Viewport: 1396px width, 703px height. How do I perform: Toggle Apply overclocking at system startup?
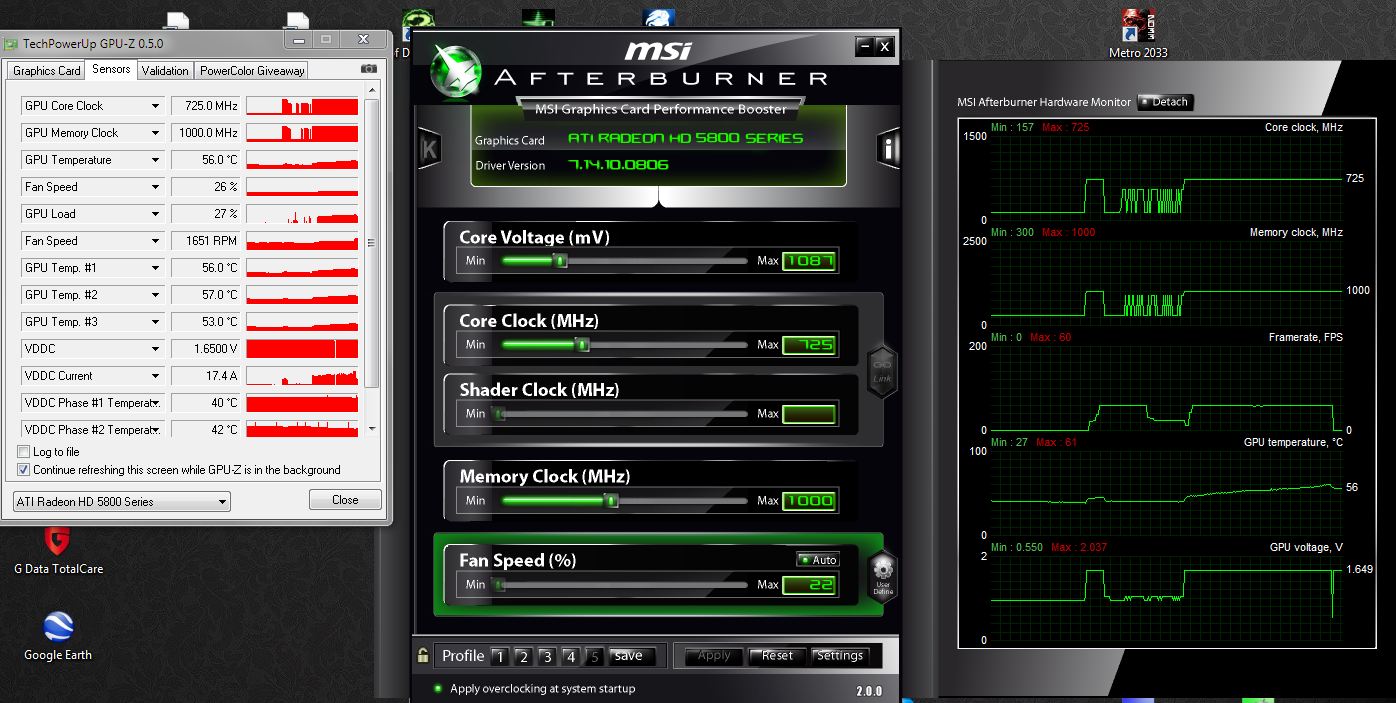[438, 688]
